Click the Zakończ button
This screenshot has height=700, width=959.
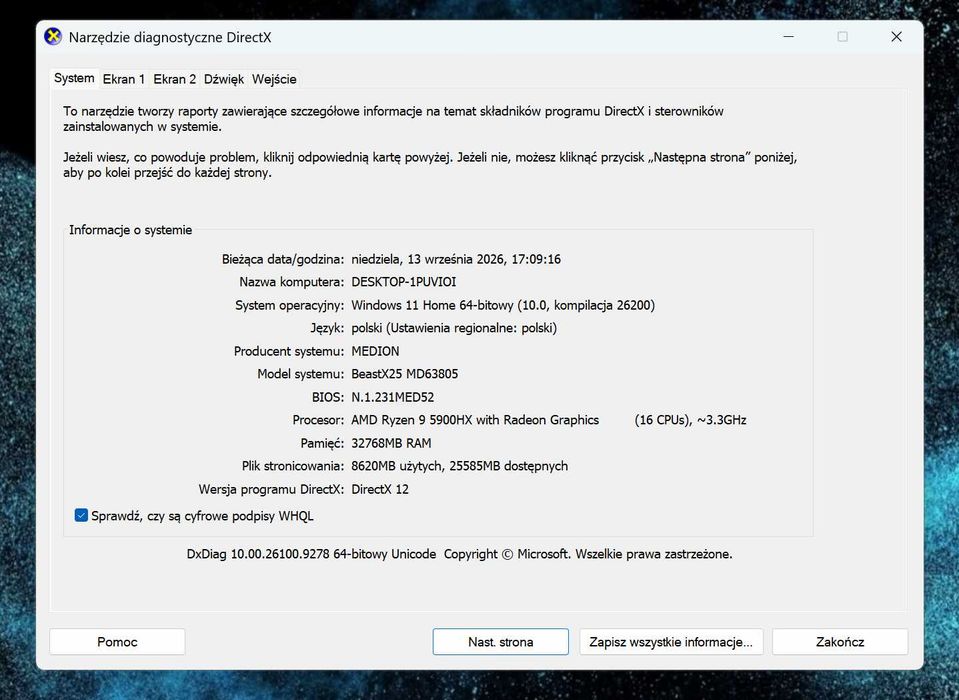840,642
